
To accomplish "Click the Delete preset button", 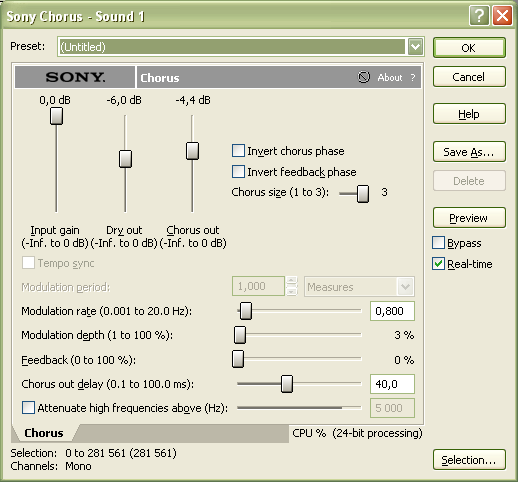I will (x=469, y=181).
